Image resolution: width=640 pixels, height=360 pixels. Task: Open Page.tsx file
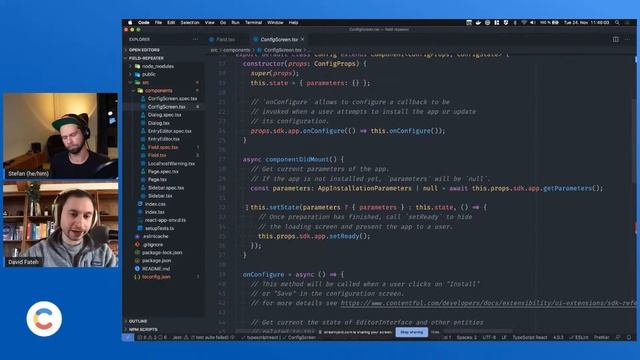pos(157,180)
